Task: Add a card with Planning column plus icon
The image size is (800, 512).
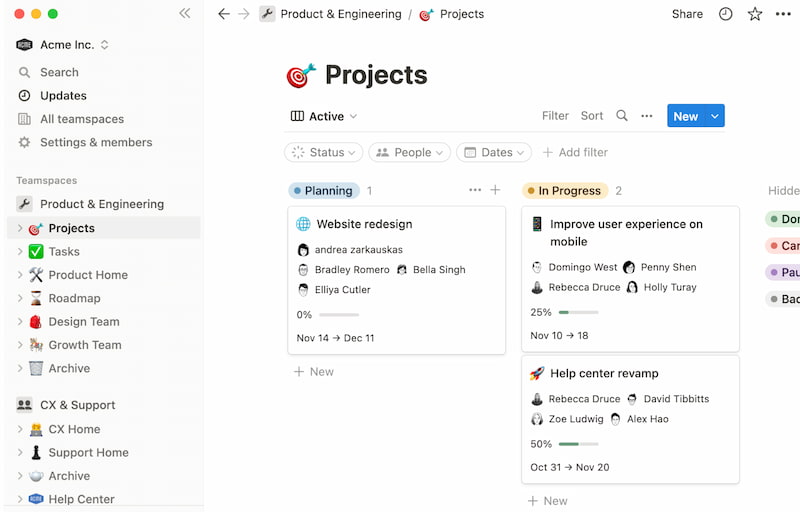Action: tap(495, 190)
